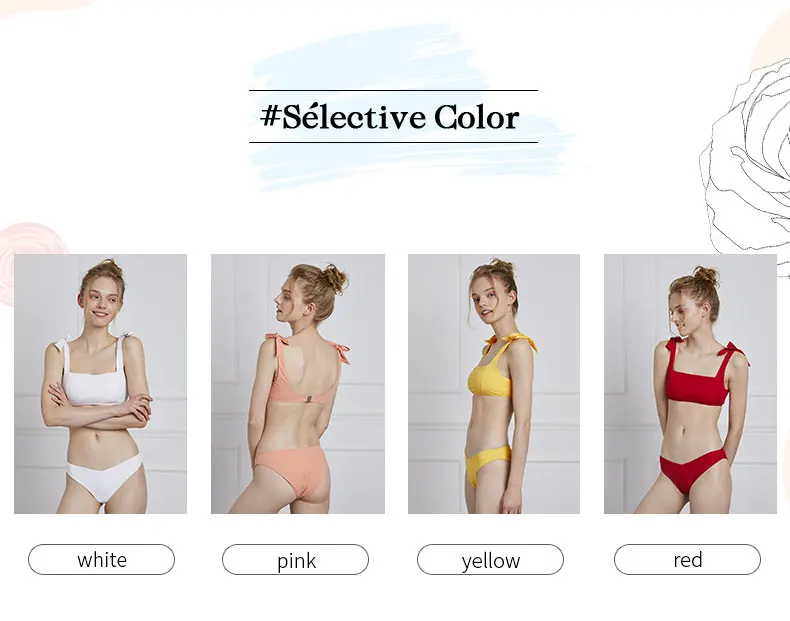Open the red swimsuit product photo
The width and height of the screenshot is (790, 621).
pyautogui.click(x=690, y=384)
